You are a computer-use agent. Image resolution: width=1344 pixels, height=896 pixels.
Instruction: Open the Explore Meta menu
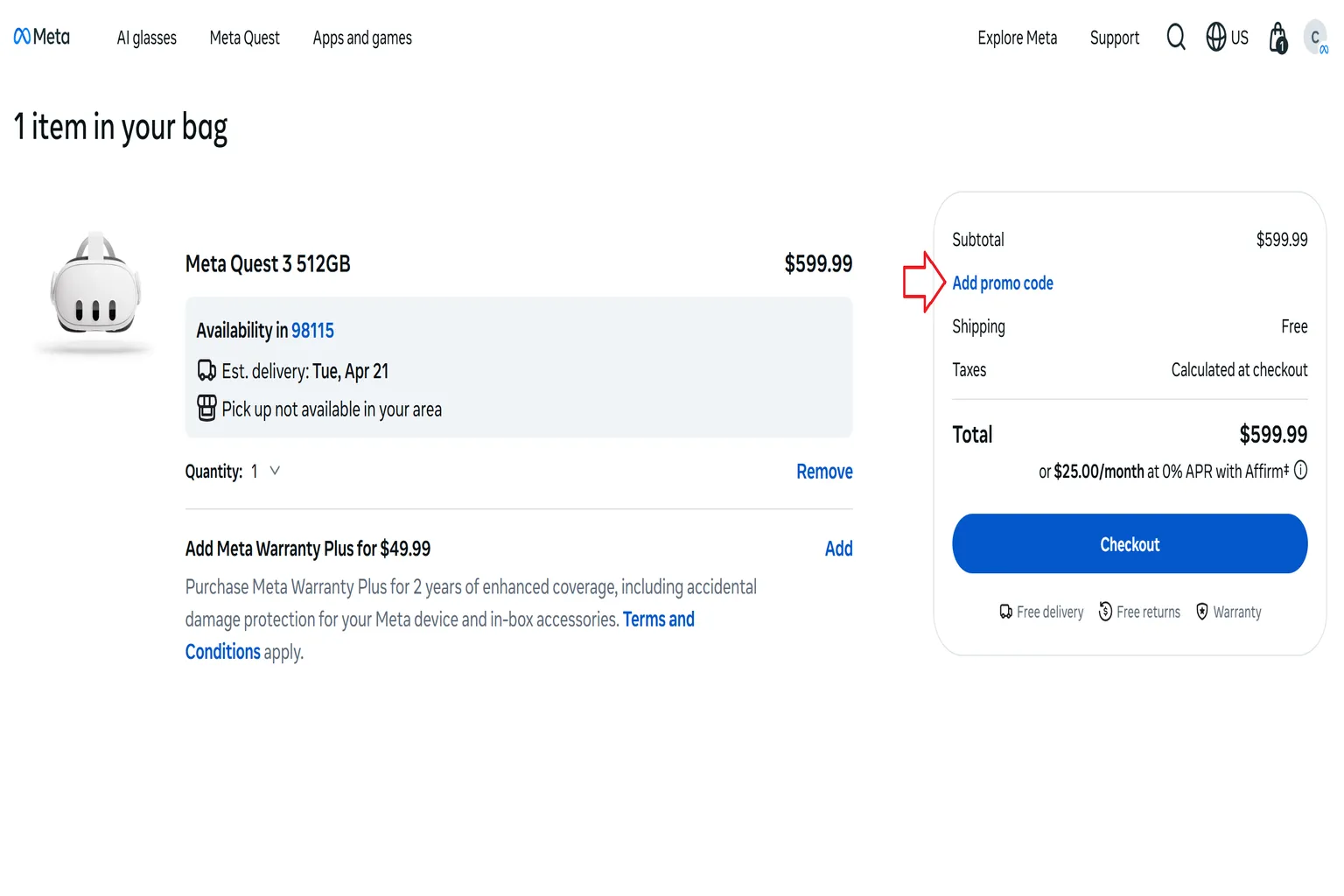1018,38
